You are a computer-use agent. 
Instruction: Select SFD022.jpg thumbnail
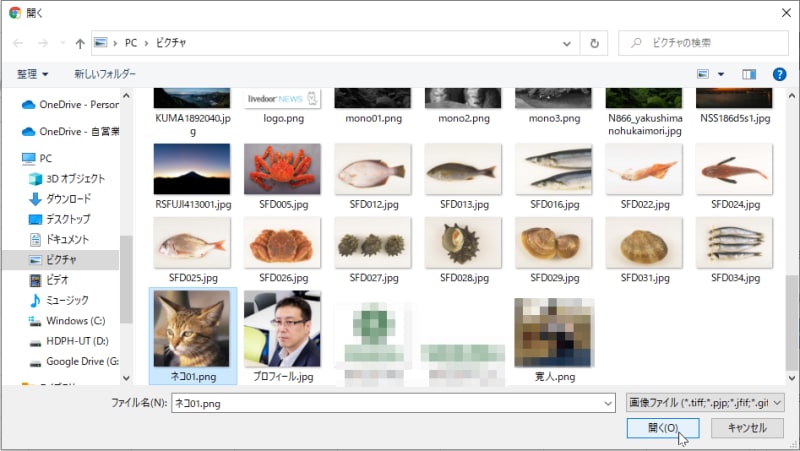point(644,169)
